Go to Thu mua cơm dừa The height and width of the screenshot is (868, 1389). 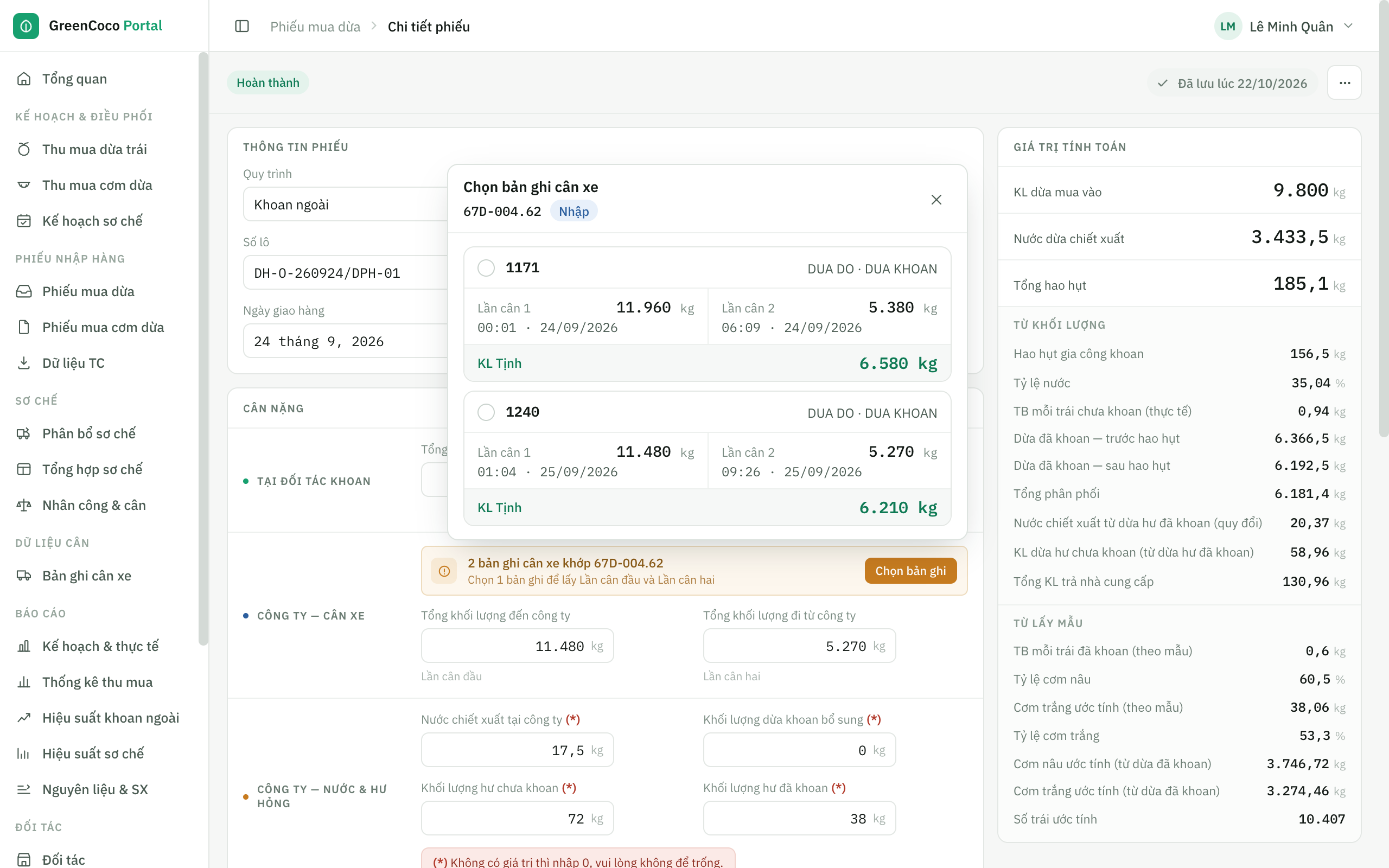[98, 185]
